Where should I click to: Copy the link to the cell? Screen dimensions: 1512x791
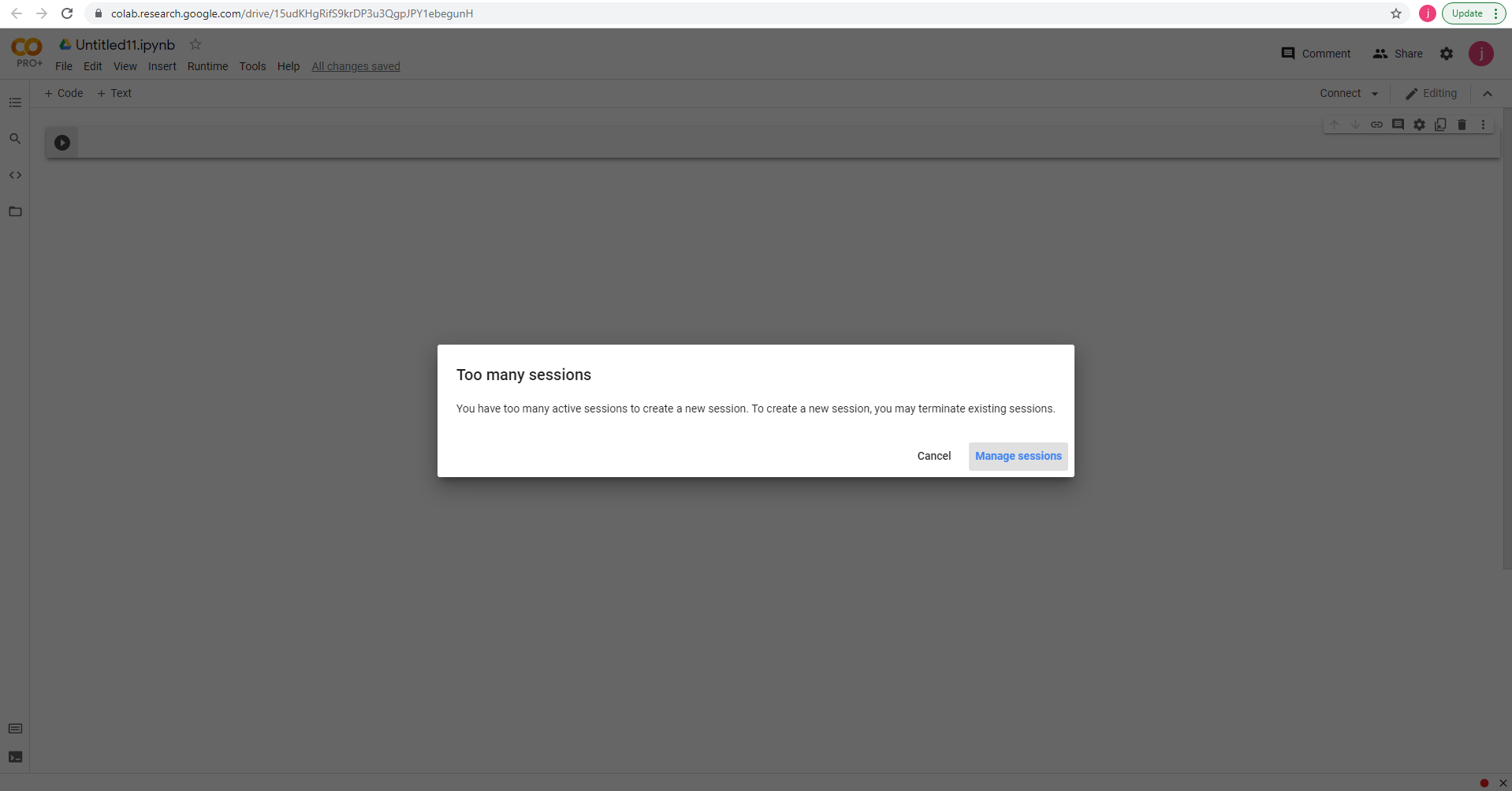click(x=1377, y=124)
